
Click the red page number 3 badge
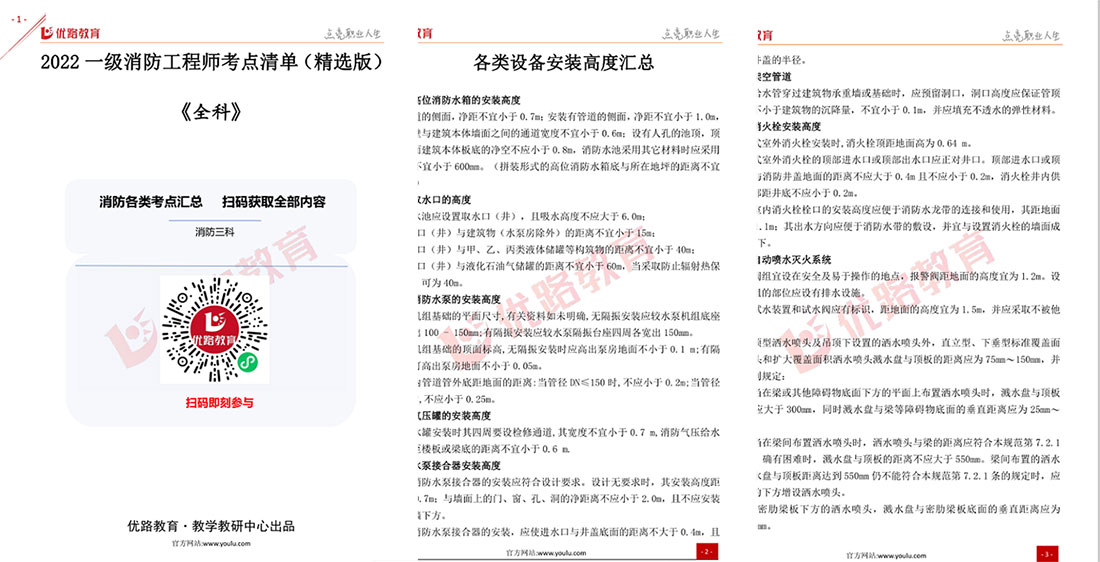click(x=1046, y=552)
